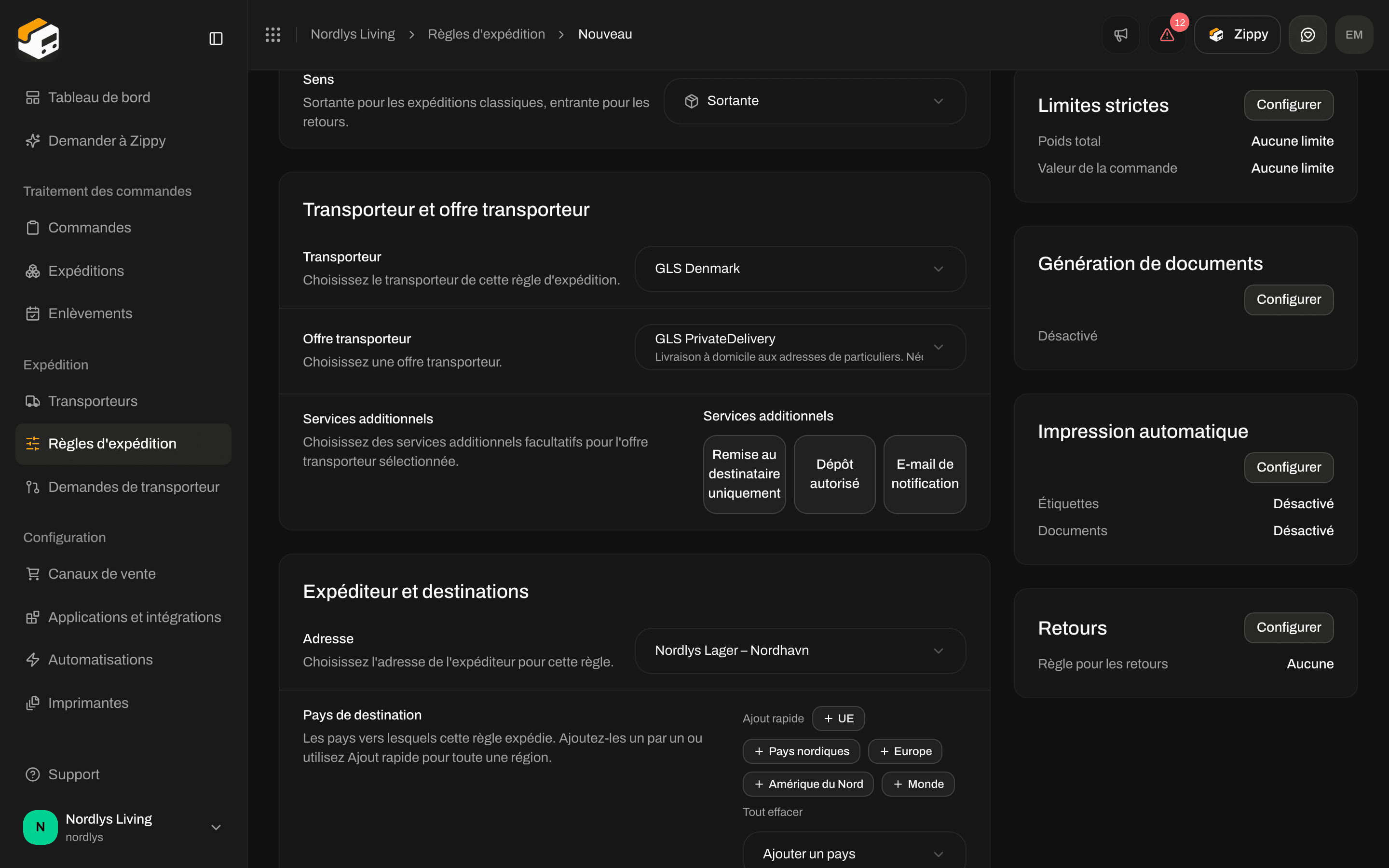
Task: Add Amérique du Nord via quick add
Action: 808,784
